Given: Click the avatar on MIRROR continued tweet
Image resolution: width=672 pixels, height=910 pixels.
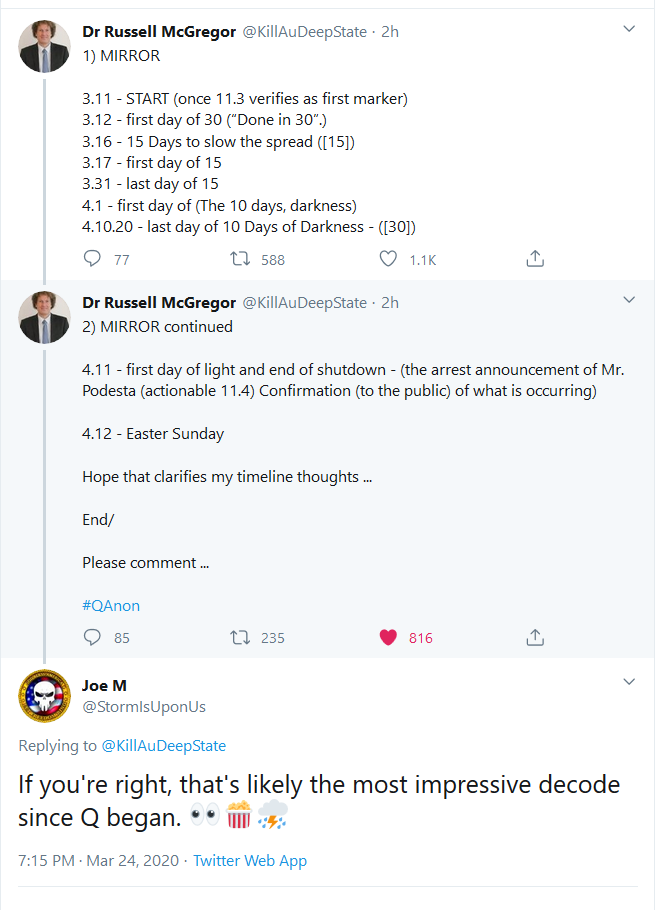Looking at the screenshot, I should (45, 317).
